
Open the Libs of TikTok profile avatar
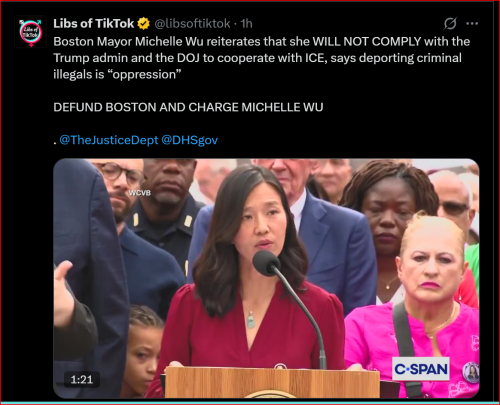[30, 32]
